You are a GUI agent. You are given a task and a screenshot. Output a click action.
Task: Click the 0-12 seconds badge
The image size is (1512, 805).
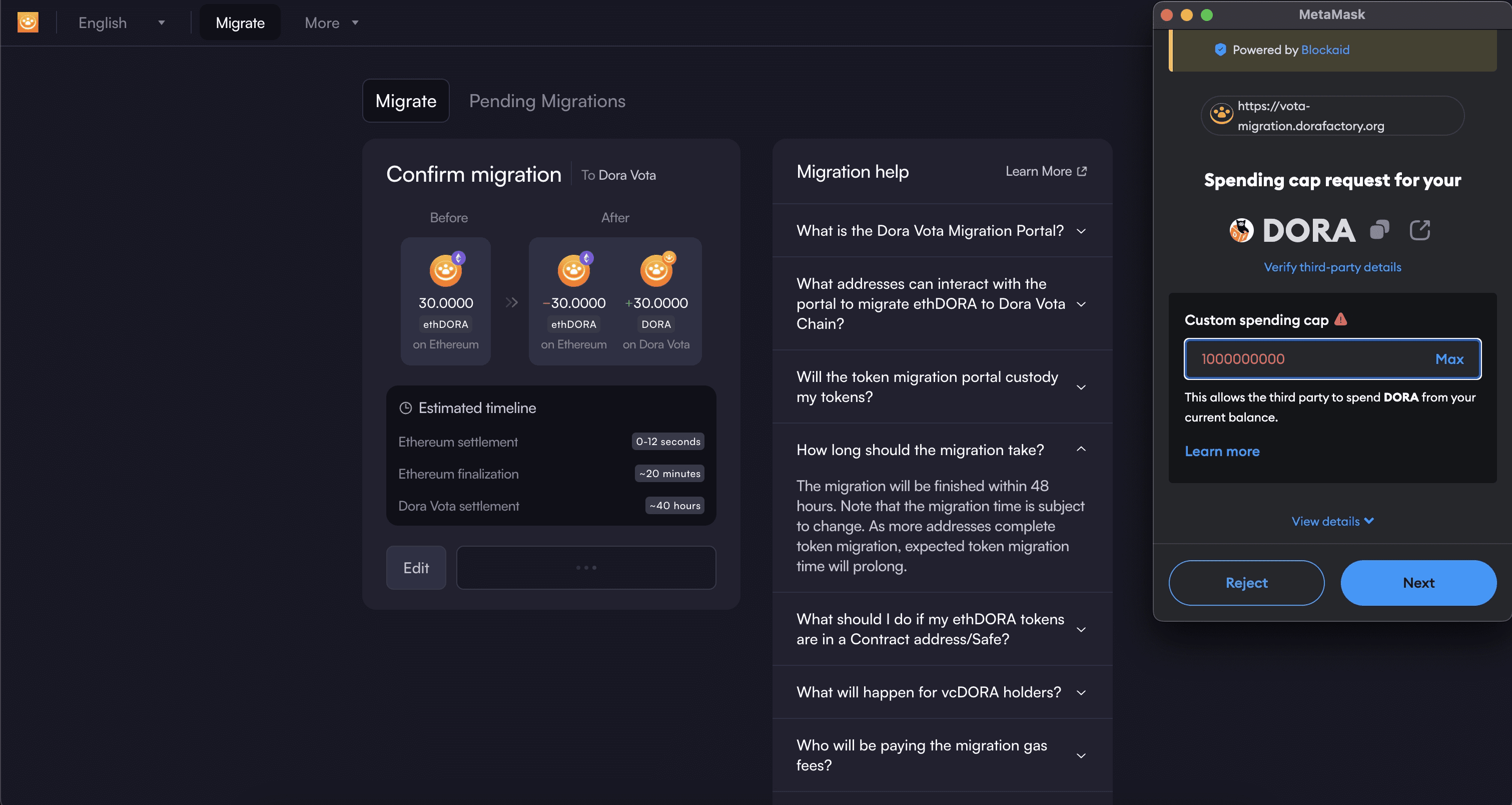coord(668,442)
